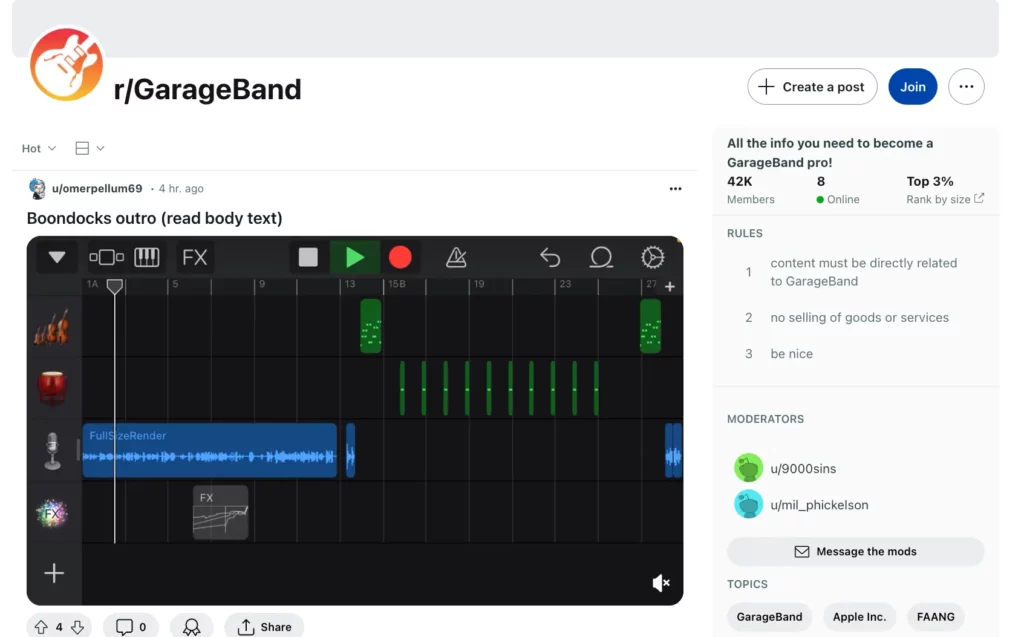Select the microphone audio track
This screenshot has height=637, width=1024.
(53, 451)
